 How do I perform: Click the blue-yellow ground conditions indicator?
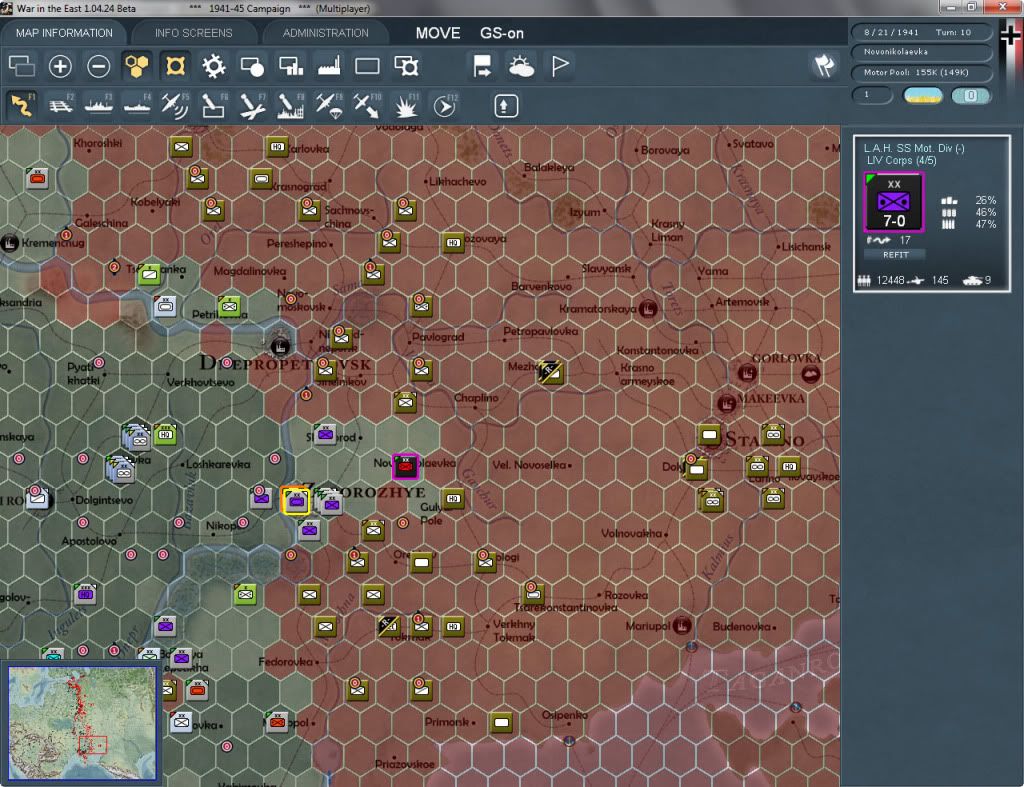tap(922, 96)
